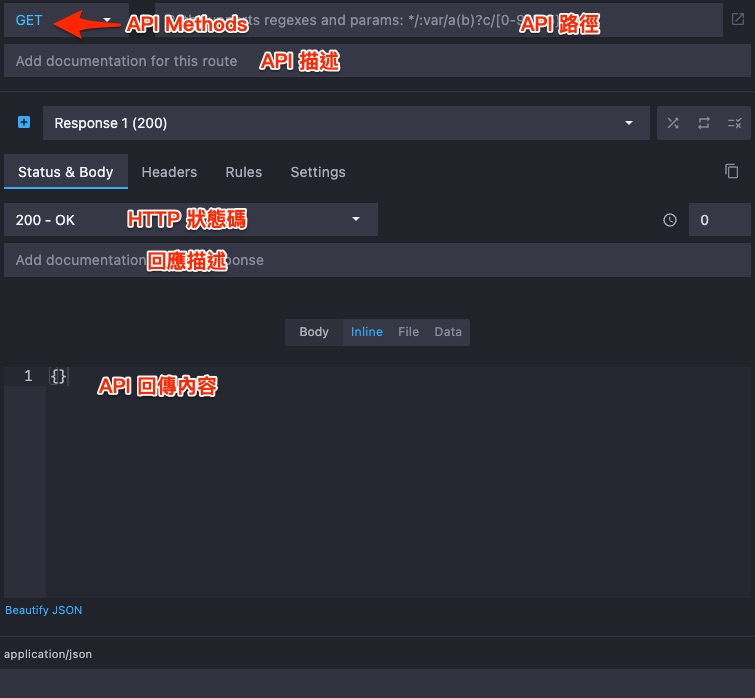Select the Data body type
755x698 pixels.
(x=448, y=332)
